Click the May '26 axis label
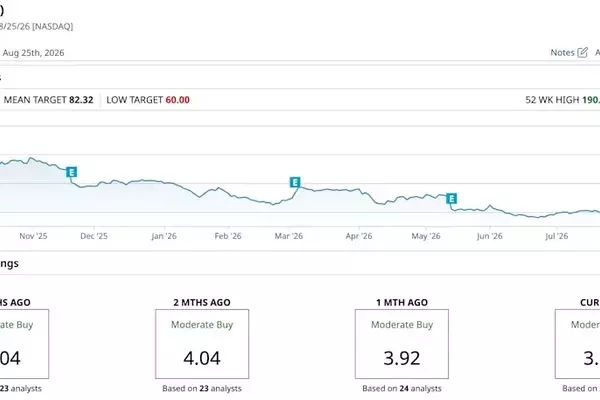Screen dimensions: 600x400 point(426,236)
